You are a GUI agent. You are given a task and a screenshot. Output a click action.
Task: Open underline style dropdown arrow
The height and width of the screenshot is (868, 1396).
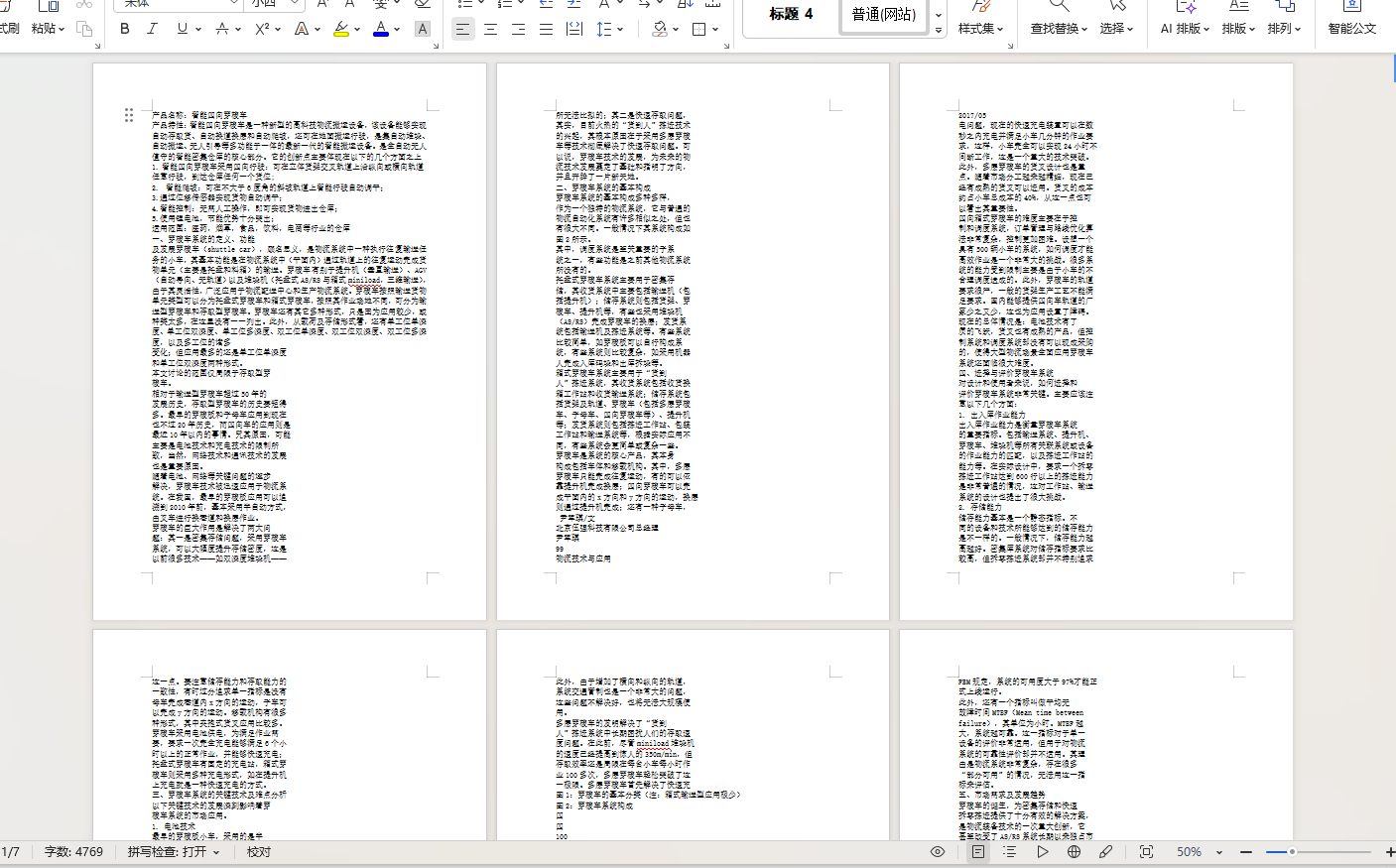(x=197, y=29)
